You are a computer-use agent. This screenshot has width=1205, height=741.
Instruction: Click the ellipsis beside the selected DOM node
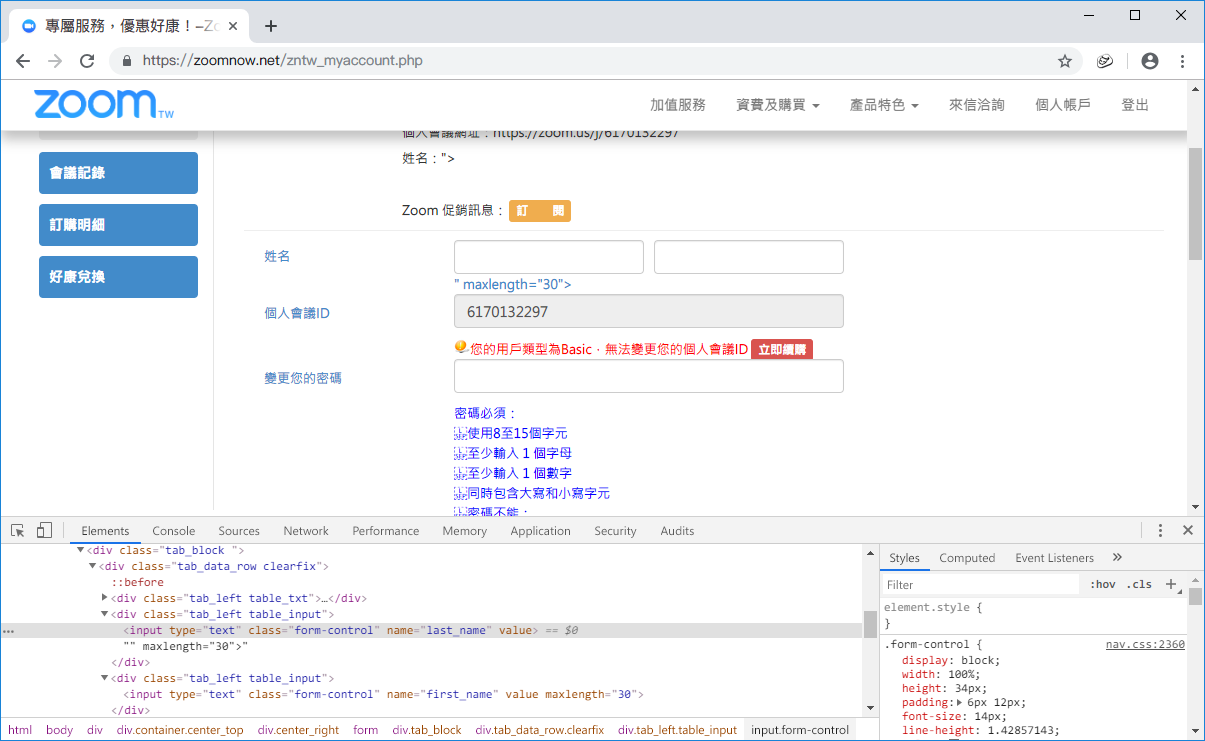9,631
